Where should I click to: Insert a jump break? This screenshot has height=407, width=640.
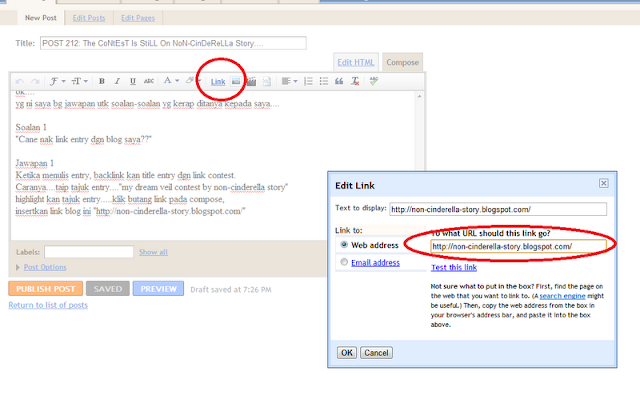click(x=267, y=81)
